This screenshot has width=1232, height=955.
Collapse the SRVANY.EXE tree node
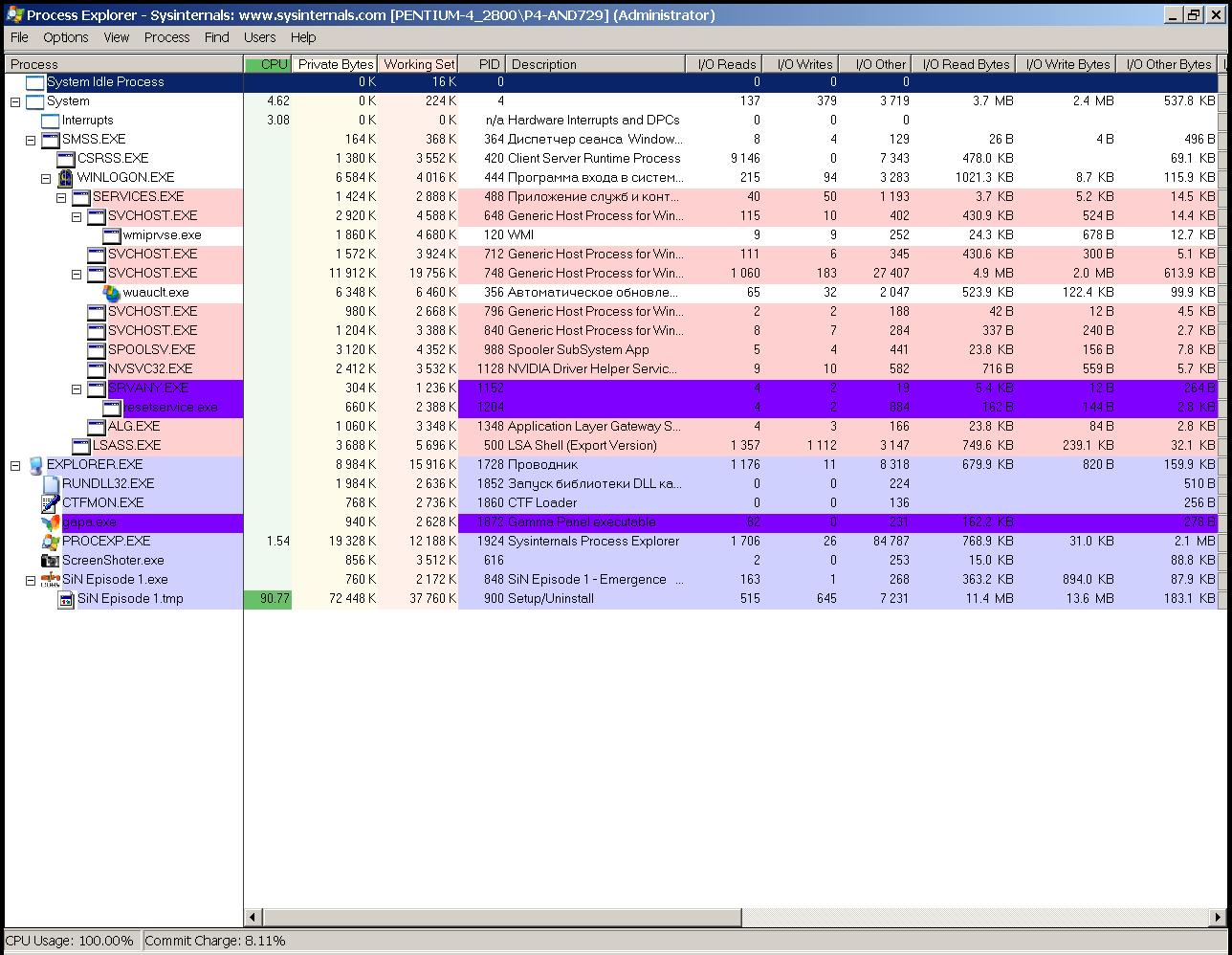pyautogui.click(x=77, y=389)
